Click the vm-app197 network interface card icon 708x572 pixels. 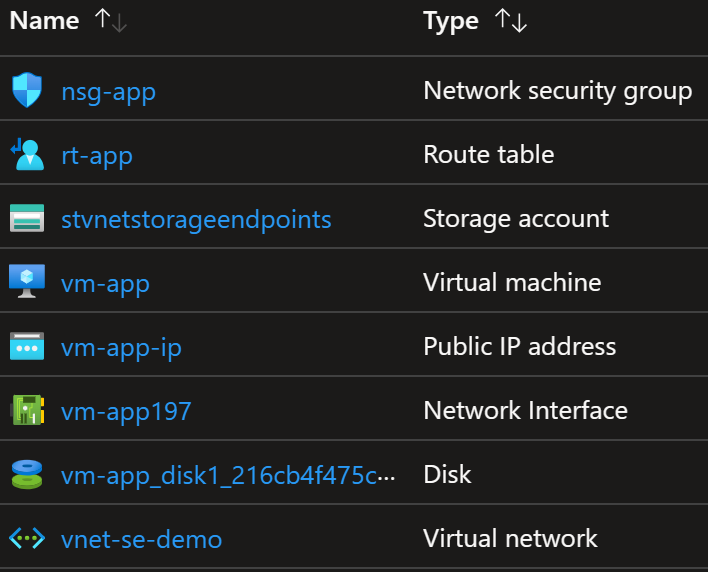click(27, 410)
